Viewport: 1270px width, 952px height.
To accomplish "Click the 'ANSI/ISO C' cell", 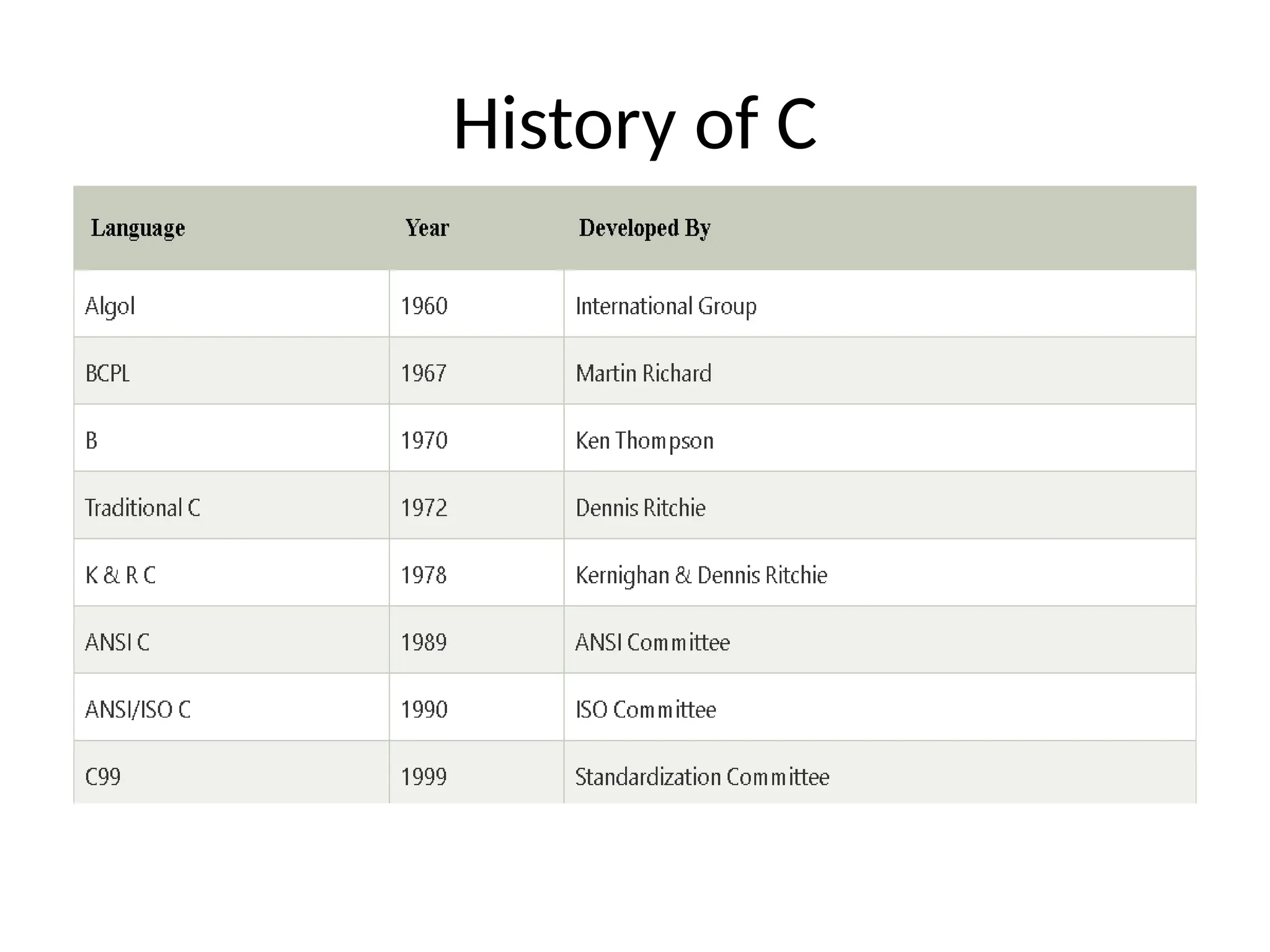I will tap(138, 710).
